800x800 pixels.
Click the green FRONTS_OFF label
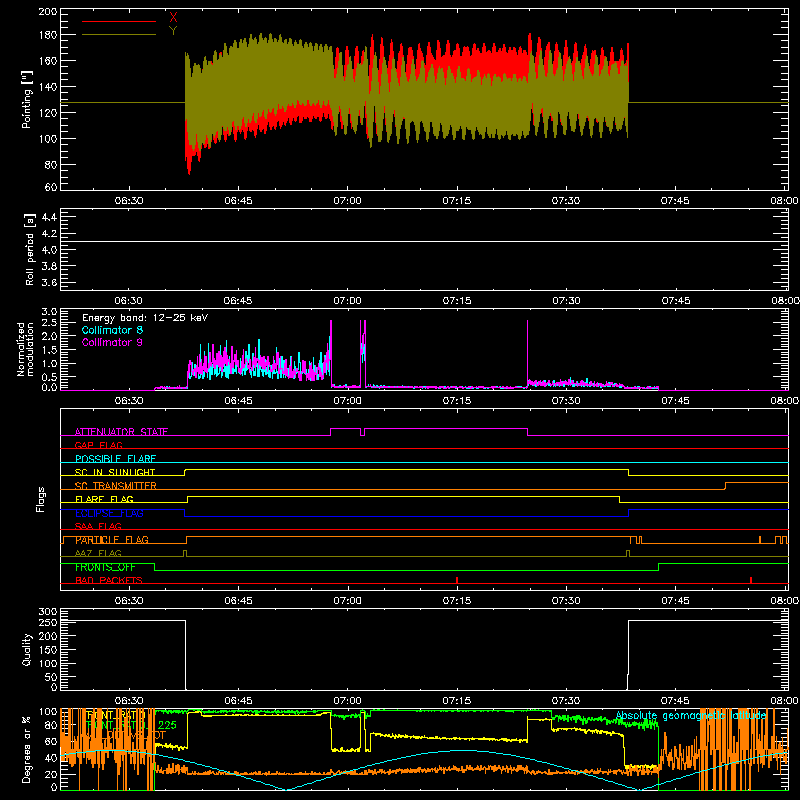pos(105,567)
